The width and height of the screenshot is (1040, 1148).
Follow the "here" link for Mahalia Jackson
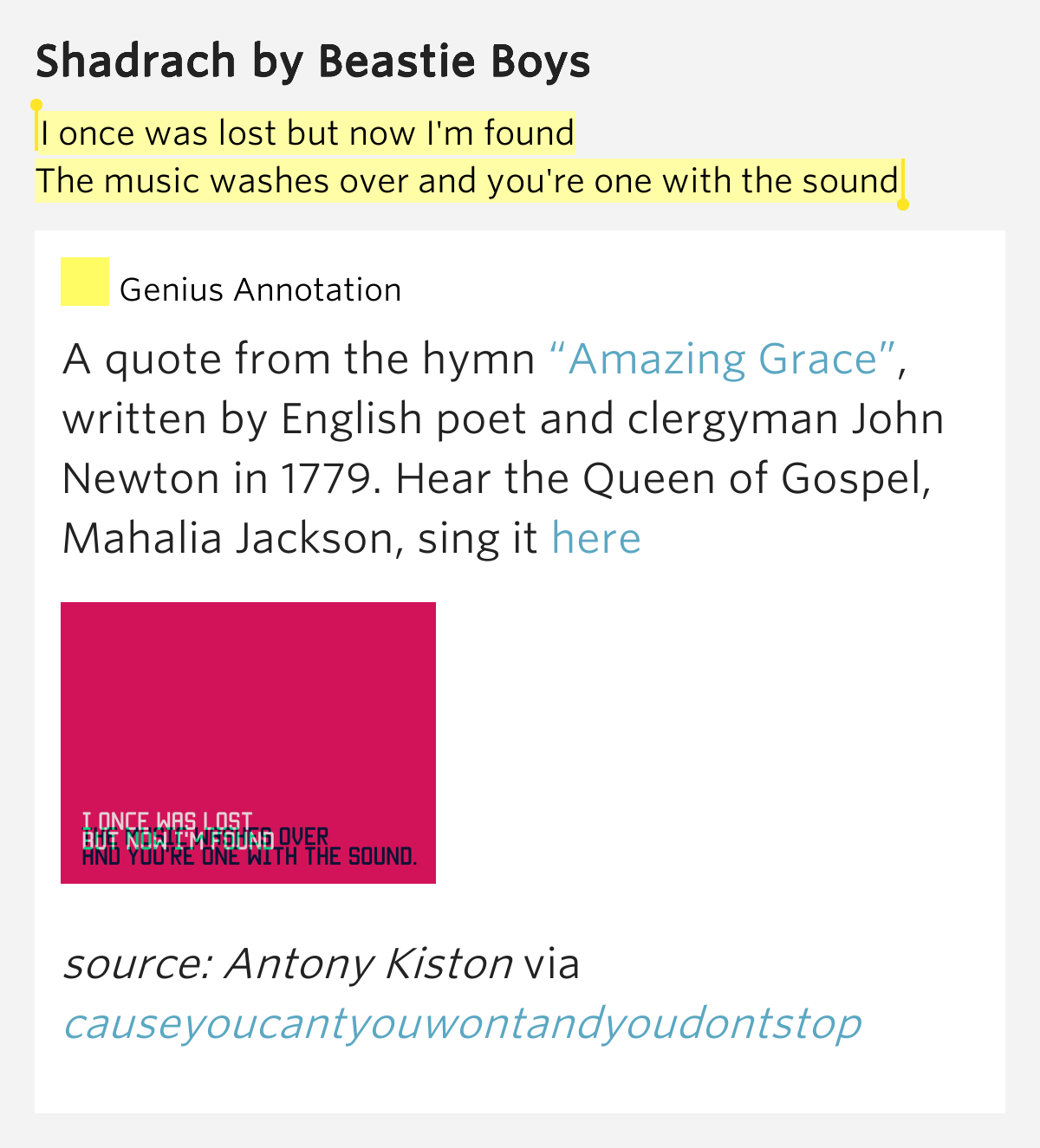tap(596, 538)
